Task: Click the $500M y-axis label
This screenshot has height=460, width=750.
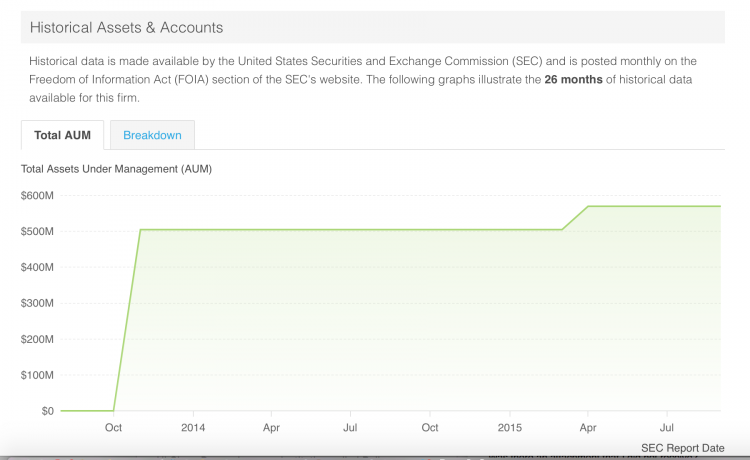Action: [37, 231]
